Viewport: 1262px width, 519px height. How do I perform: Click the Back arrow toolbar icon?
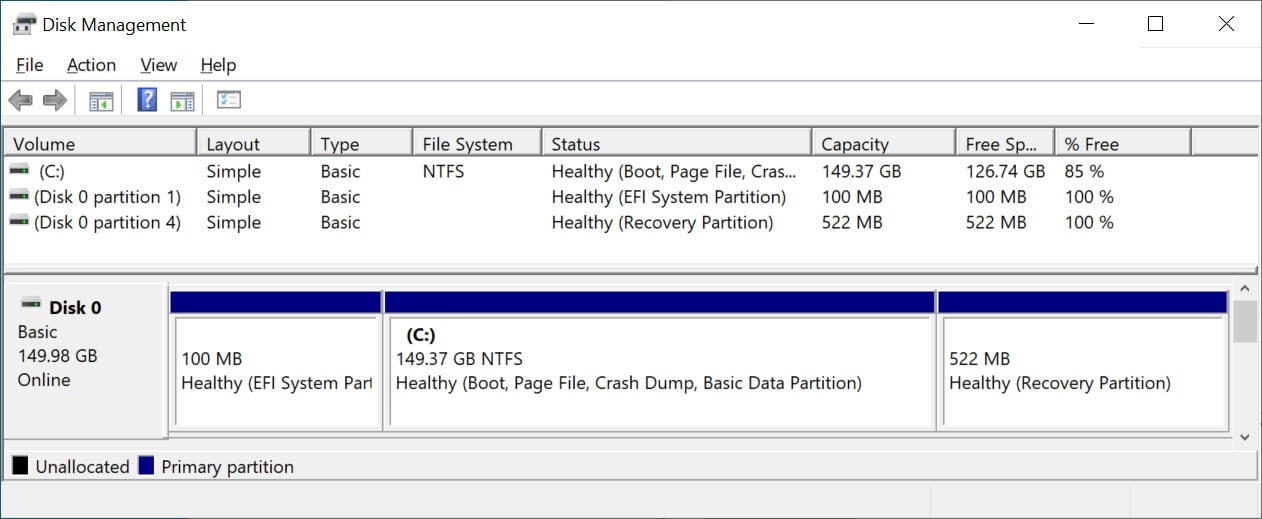click(x=20, y=100)
